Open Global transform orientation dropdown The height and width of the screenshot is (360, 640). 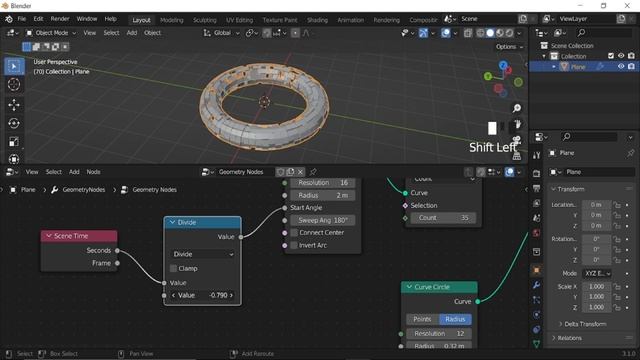tap(222, 33)
